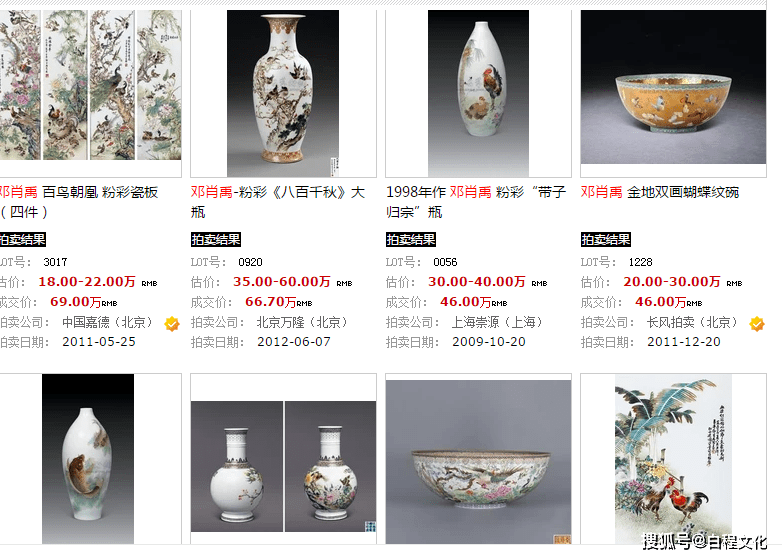Image resolution: width=782 pixels, height=559 pixels.
Task: Open the 金地双面蝴蝶纹碗 title link
Action: [x=660, y=192]
